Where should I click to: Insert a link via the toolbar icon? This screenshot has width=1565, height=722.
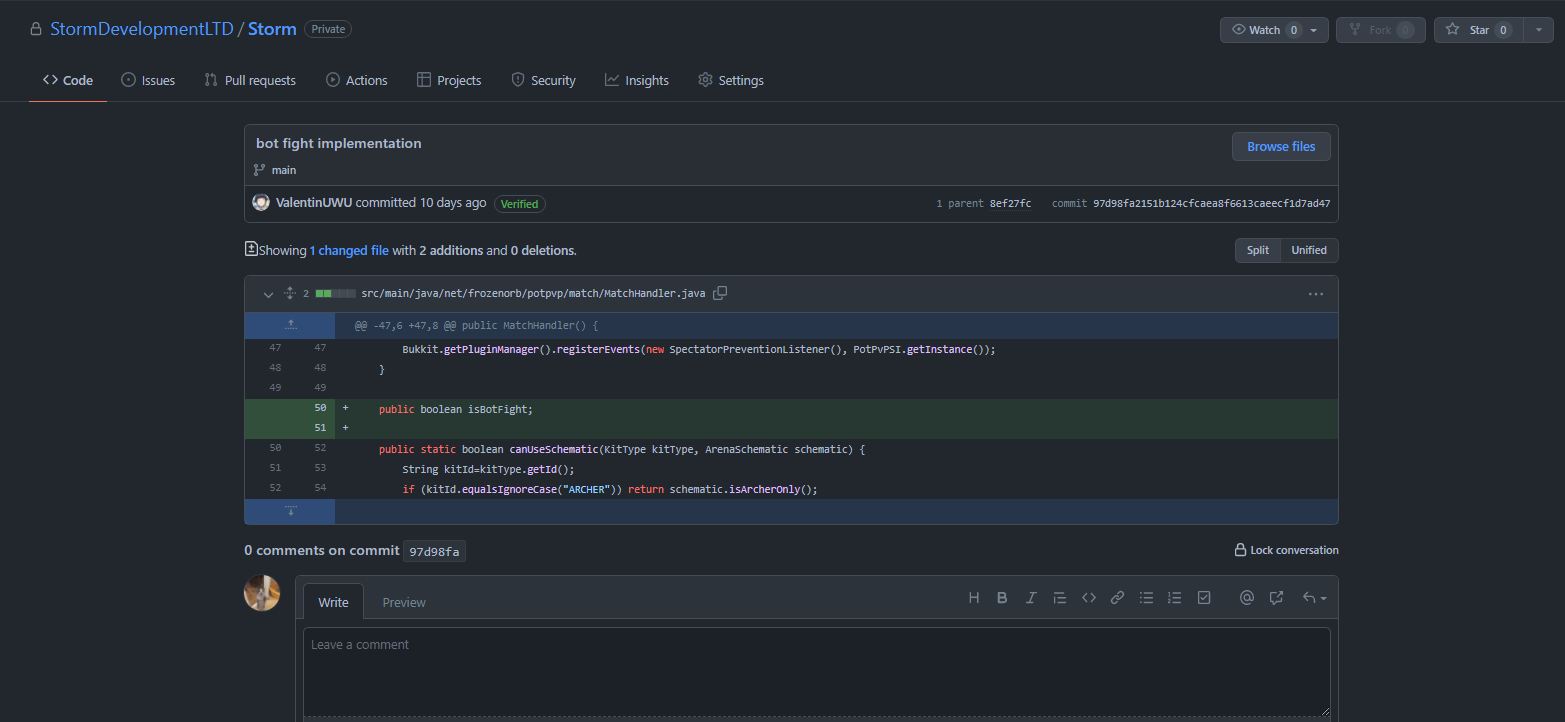tap(1118, 598)
